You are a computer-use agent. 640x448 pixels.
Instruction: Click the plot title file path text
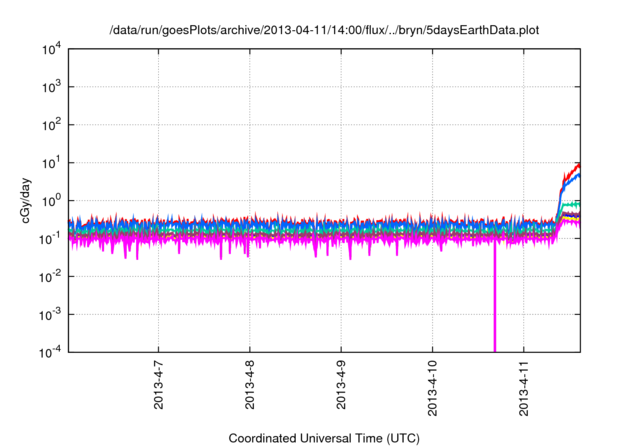324,30
